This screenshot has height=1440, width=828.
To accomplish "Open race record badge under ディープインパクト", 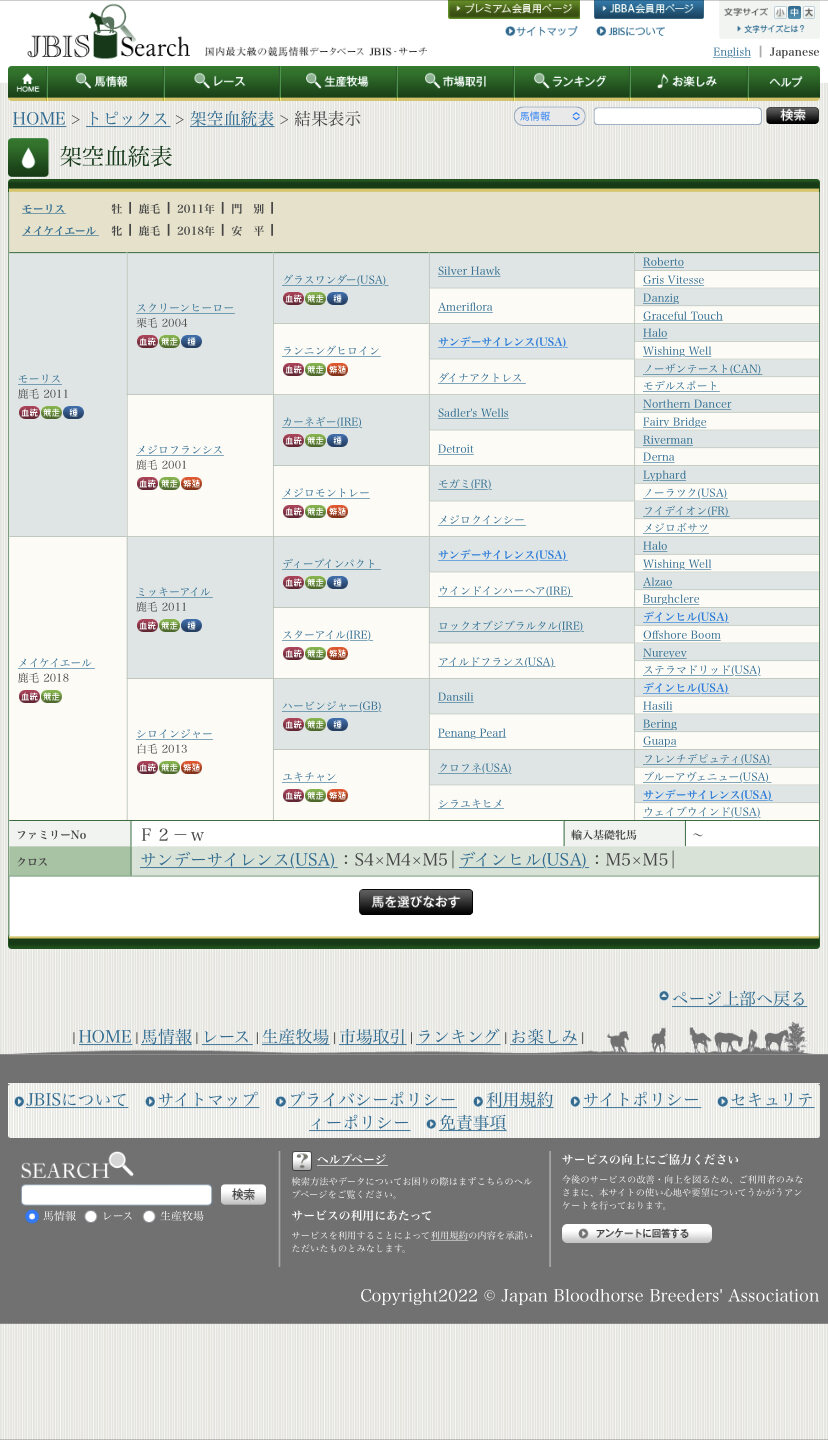I will (x=315, y=583).
